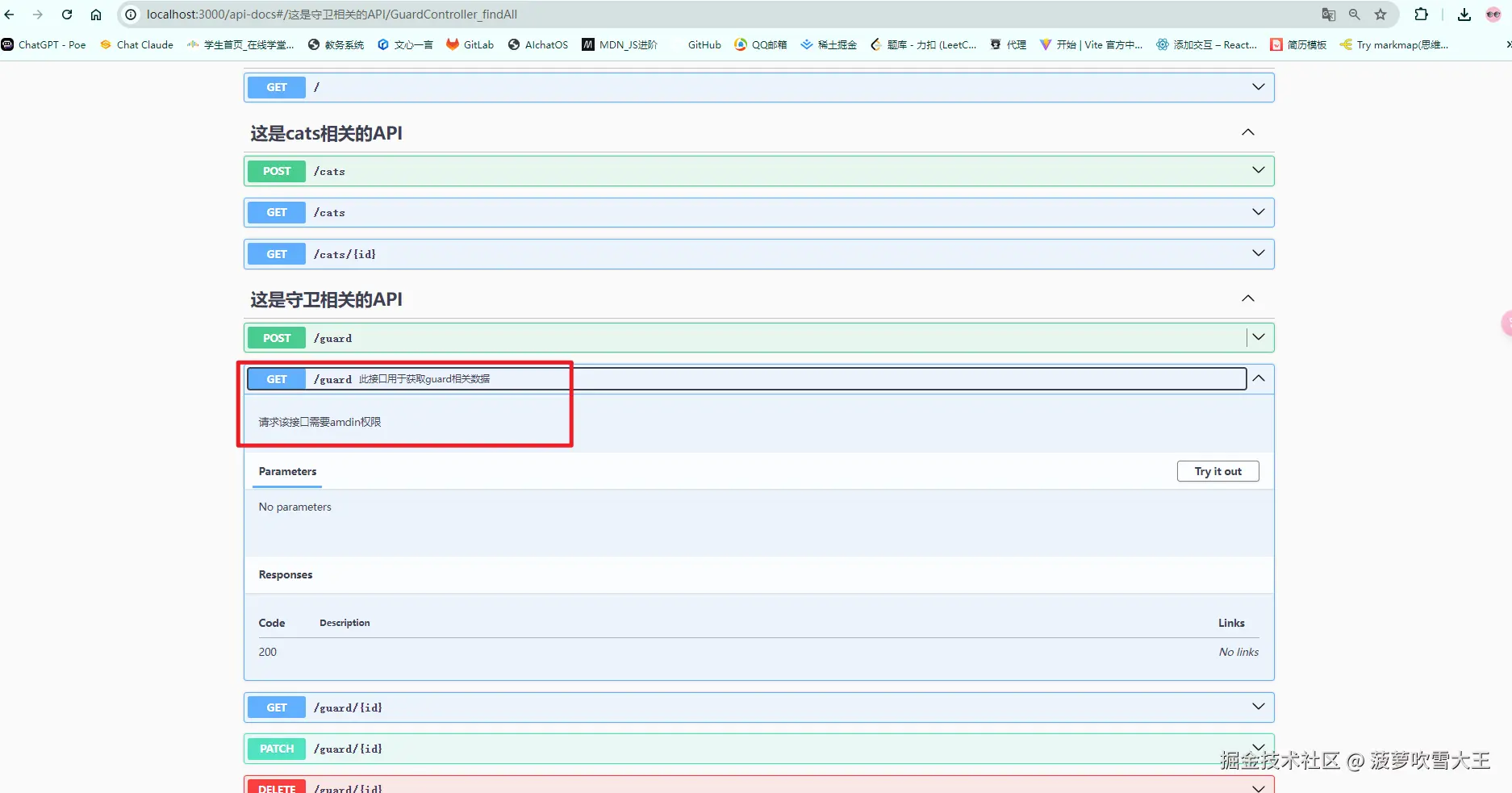Expand the GET /cats endpoint chevron
1512x793 pixels.
[1258, 212]
